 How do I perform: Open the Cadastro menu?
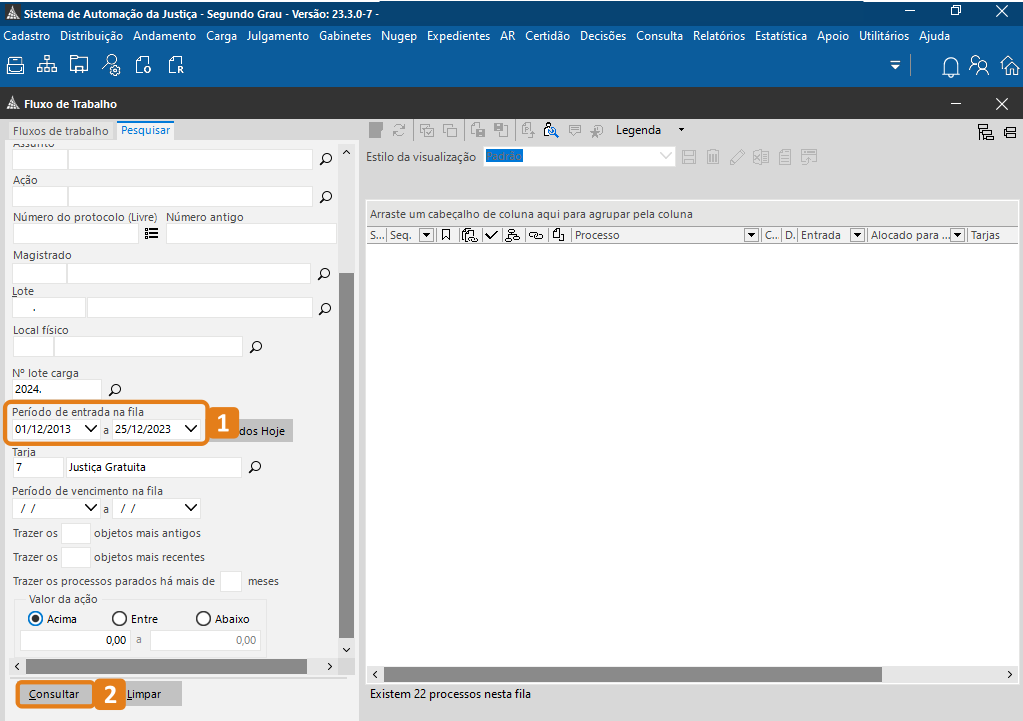click(x=27, y=36)
